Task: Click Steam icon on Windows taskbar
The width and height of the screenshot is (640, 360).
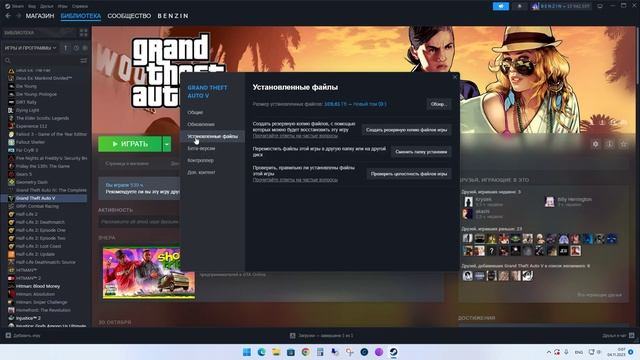Action: [393, 352]
